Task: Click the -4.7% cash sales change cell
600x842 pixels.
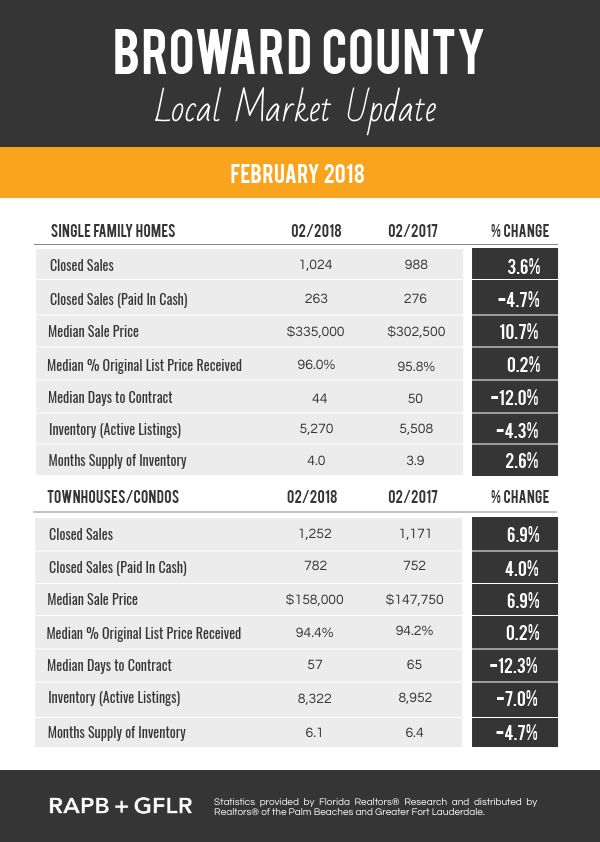Action: [x=515, y=299]
